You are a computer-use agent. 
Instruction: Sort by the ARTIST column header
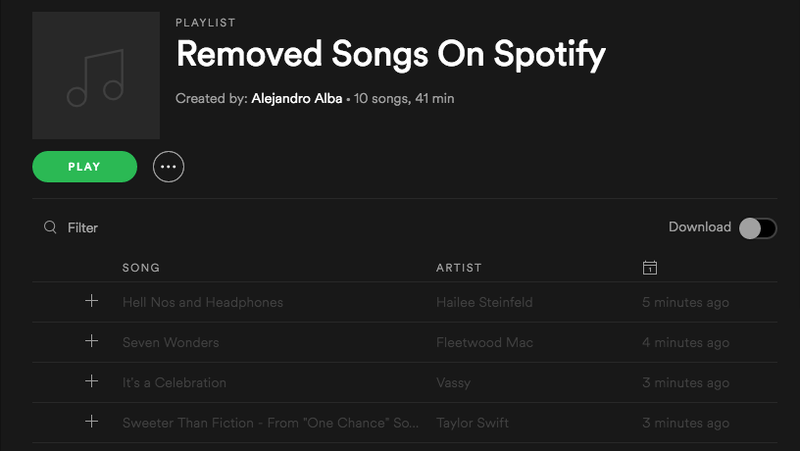[x=459, y=267]
